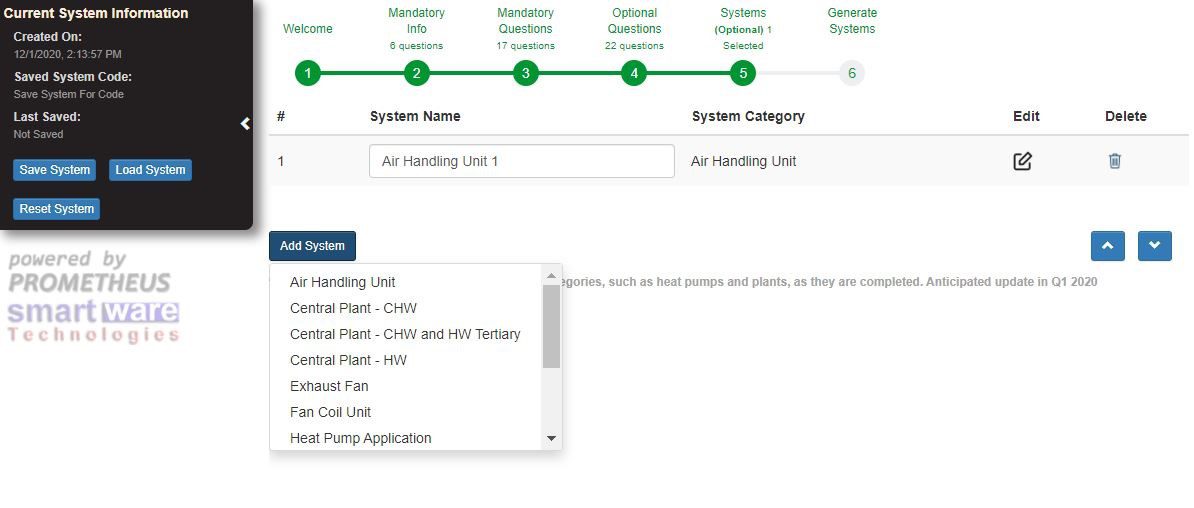Open the Add System dropdown
Screen dimensions: 1194x508
click(312, 246)
